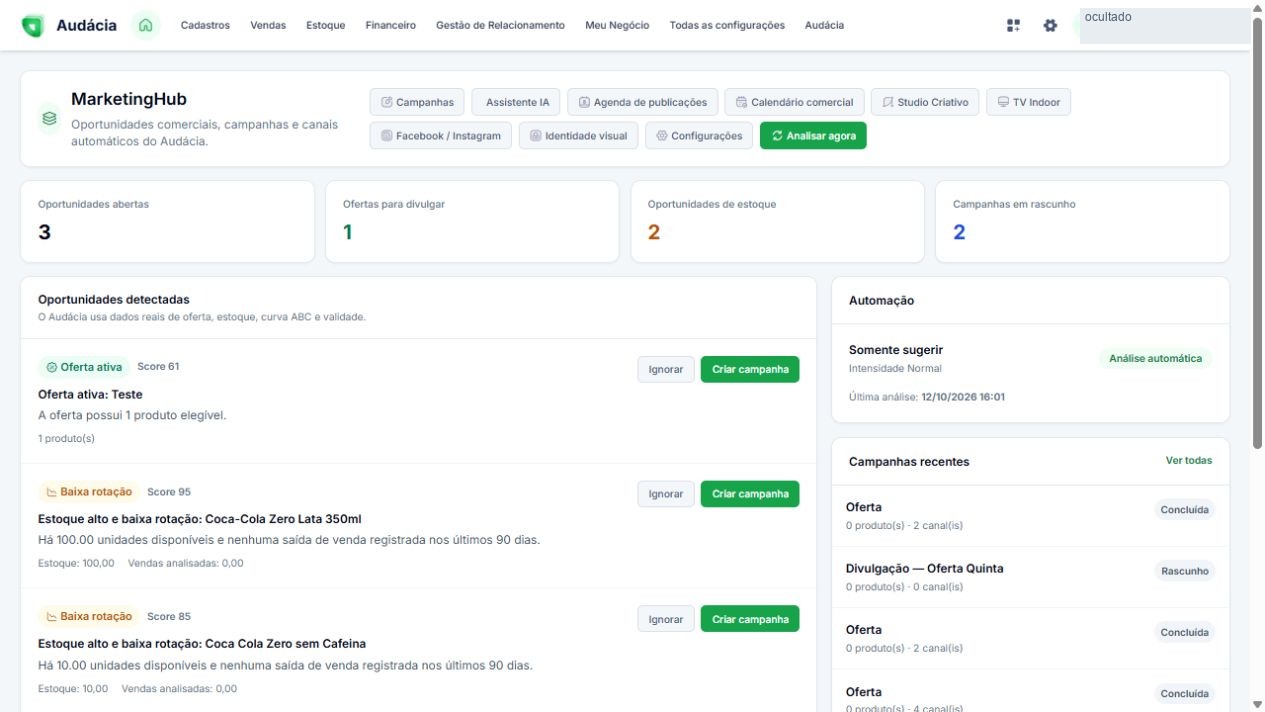Select the Ofertas para divulgar card
The width and height of the screenshot is (1265, 712).
tap(472, 222)
